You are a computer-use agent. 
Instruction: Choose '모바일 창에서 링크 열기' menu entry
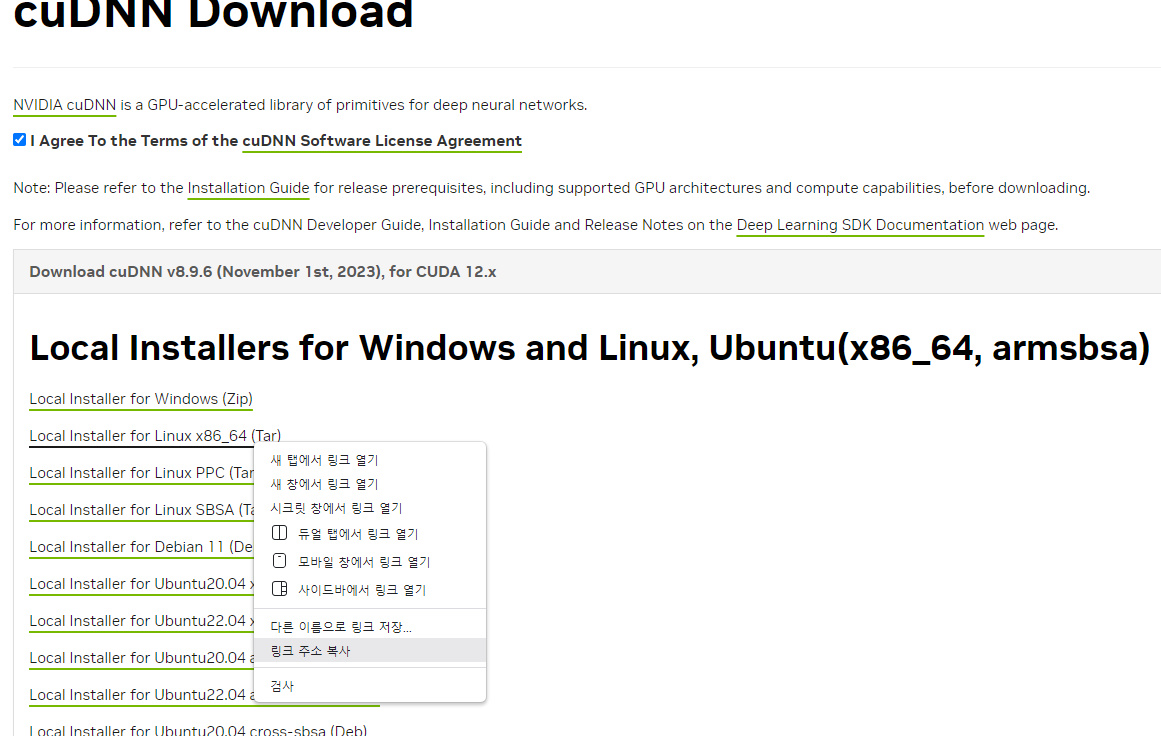pos(370,562)
